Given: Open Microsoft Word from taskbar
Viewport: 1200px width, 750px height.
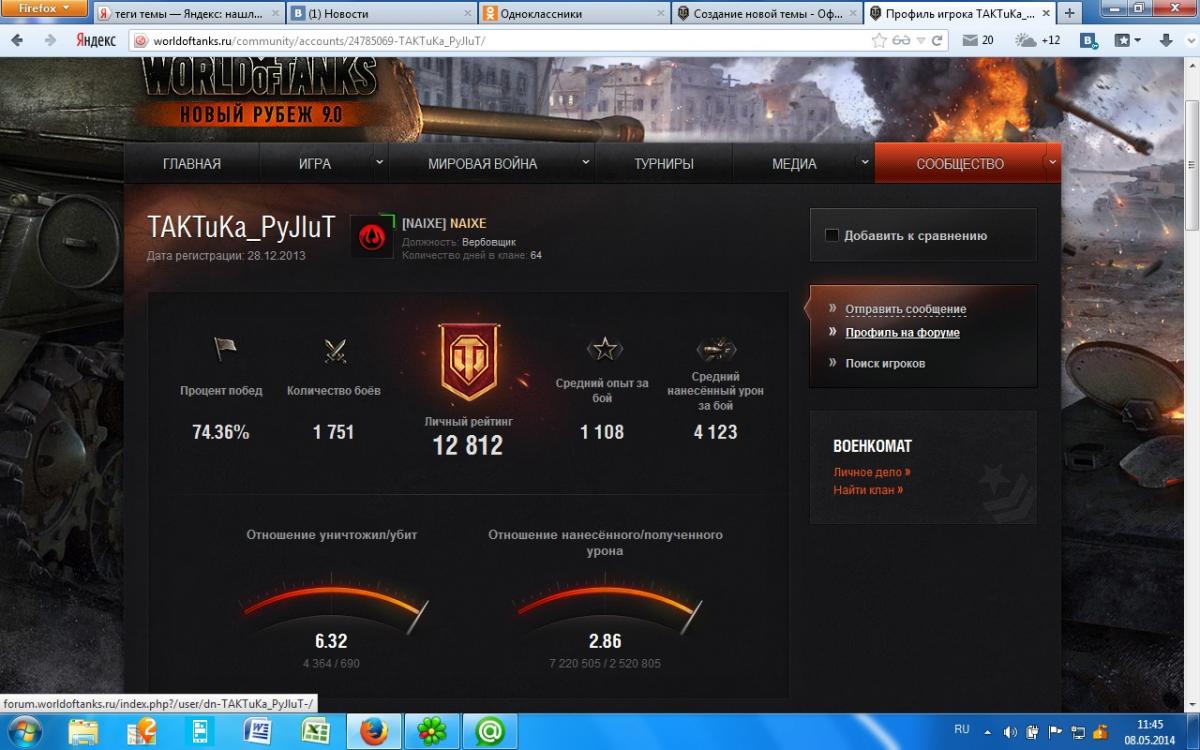Looking at the screenshot, I should [260, 731].
